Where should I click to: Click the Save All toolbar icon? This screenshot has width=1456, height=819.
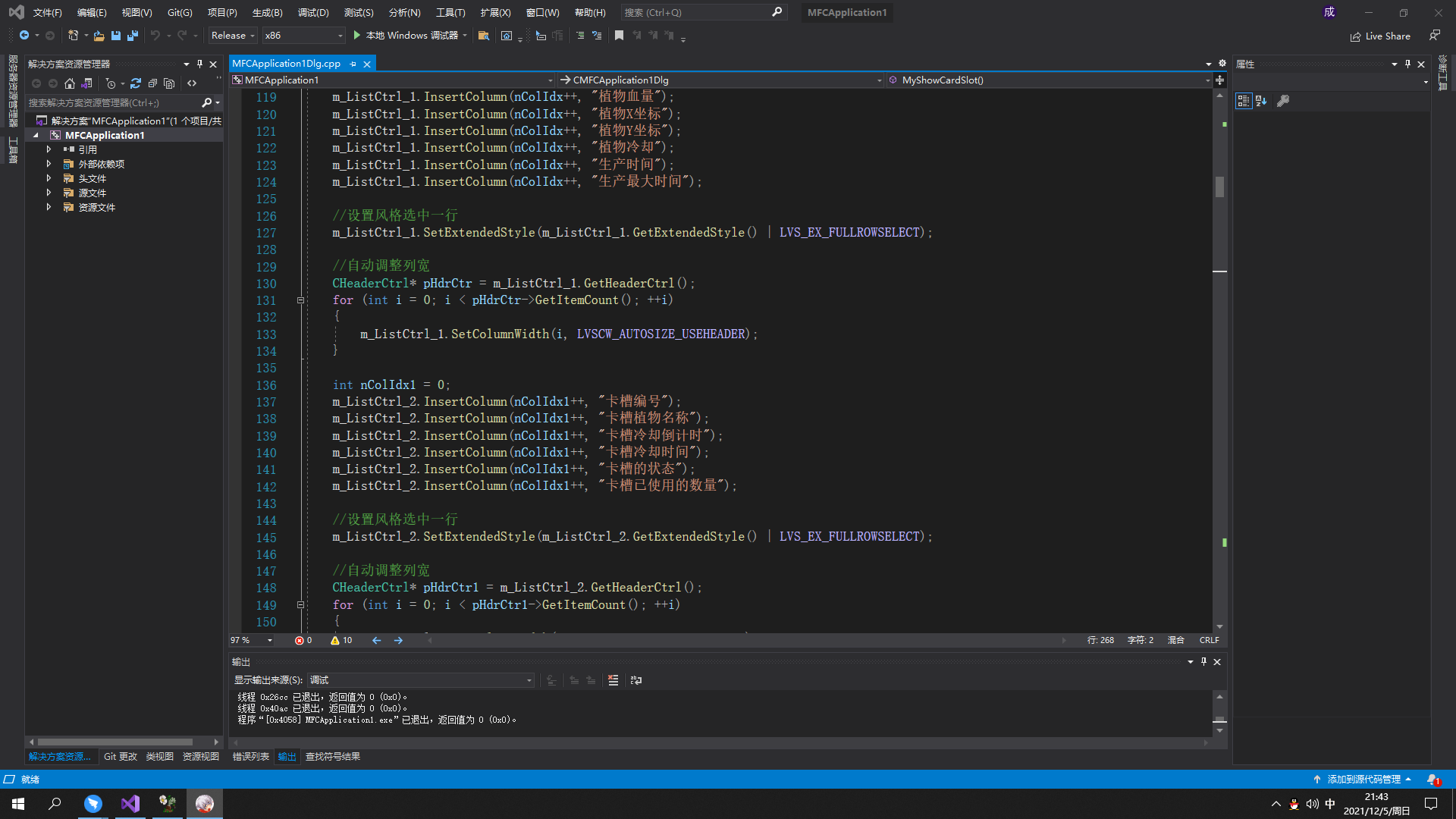[x=133, y=36]
